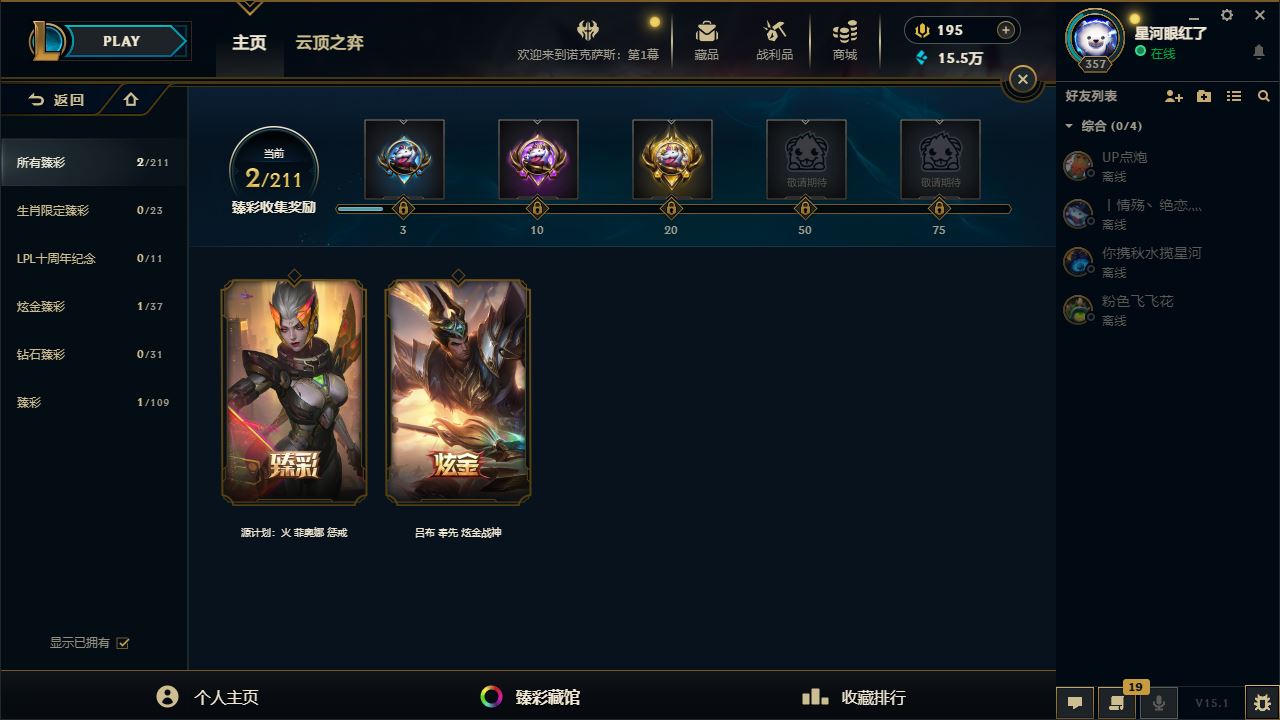Open the friends list sort options
Image resolution: width=1280 pixels, height=720 pixels.
(x=1234, y=96)
